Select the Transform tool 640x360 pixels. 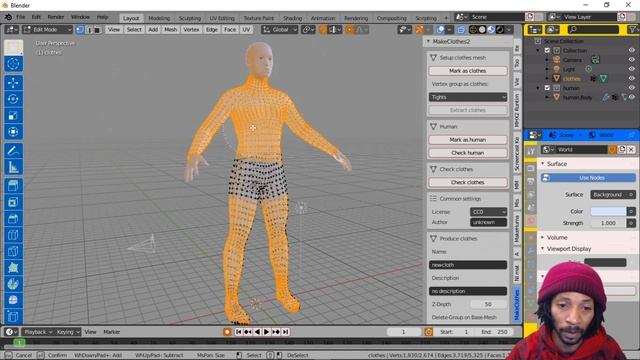tap(13, 132)
